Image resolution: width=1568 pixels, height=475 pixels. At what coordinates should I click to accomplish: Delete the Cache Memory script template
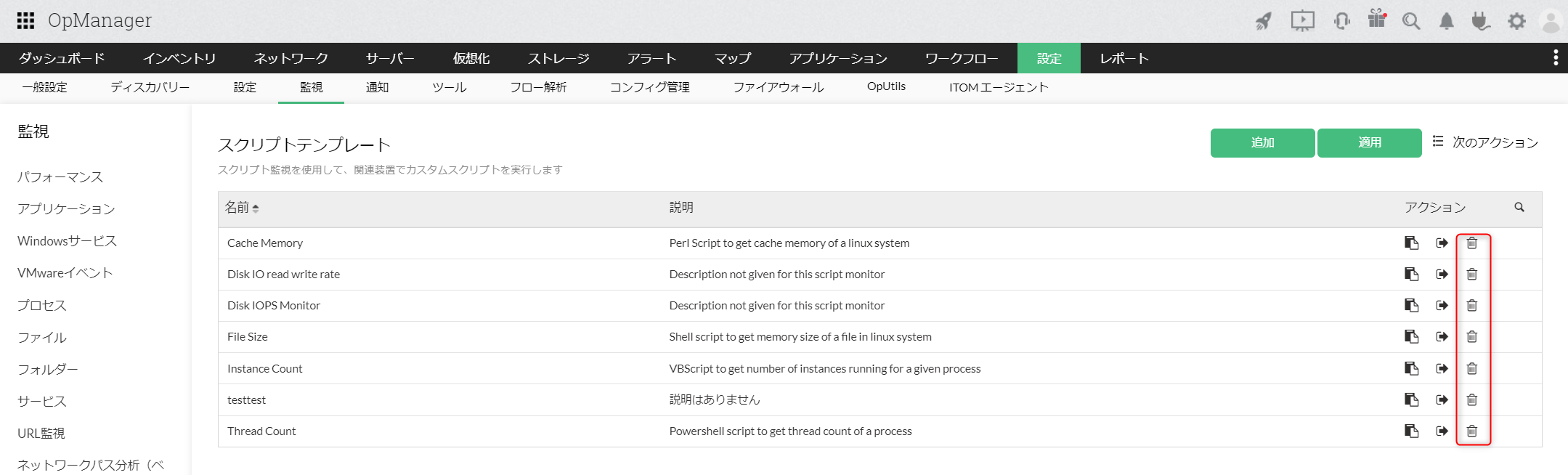coord(1471,243)
